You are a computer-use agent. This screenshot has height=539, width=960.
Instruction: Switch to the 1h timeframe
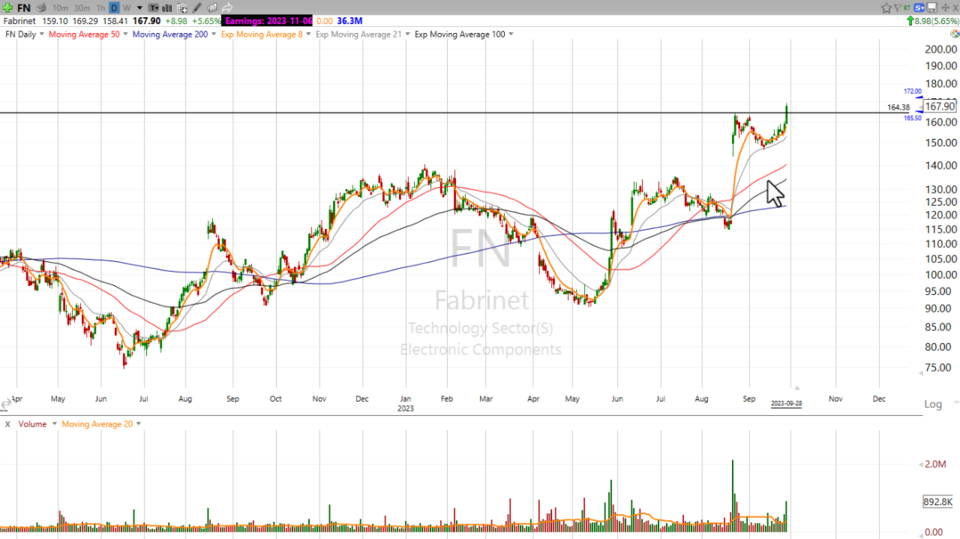pos(100,8)
